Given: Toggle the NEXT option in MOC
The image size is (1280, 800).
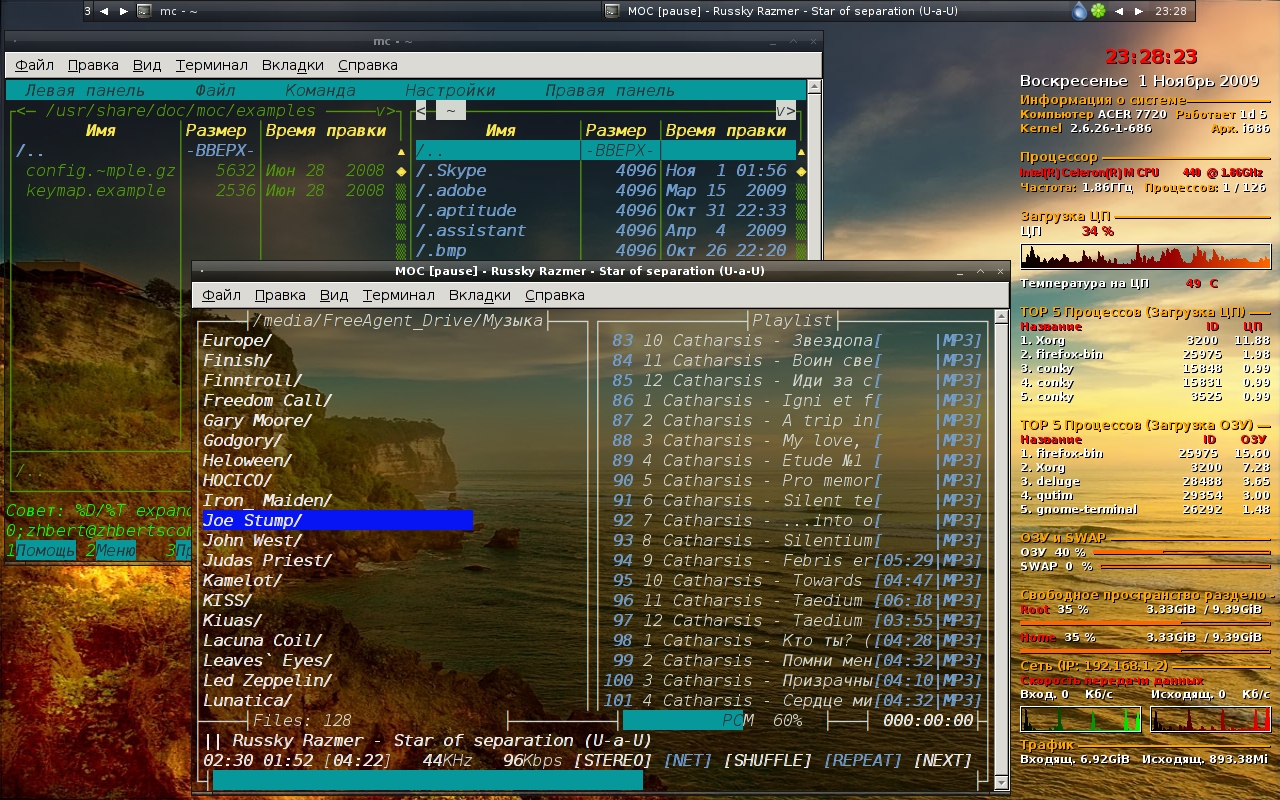Looking at the screenshot, I should tap(943, 761).
